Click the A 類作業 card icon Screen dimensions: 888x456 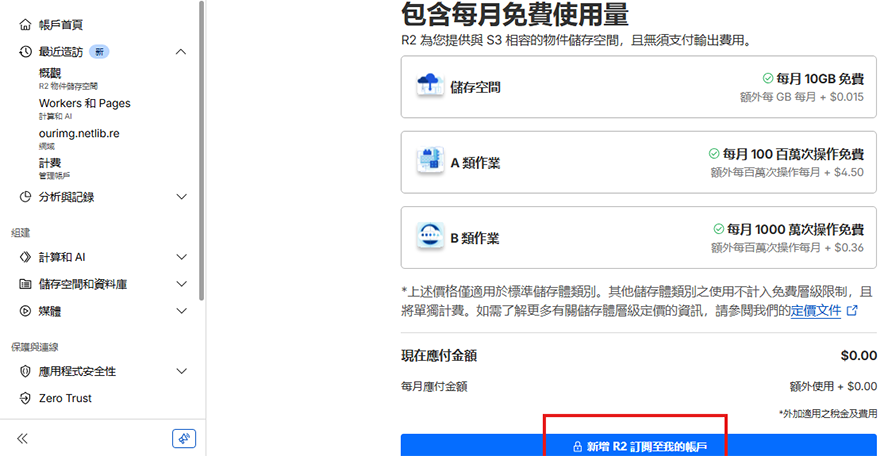pyautogui.click(x=430, y=161)
